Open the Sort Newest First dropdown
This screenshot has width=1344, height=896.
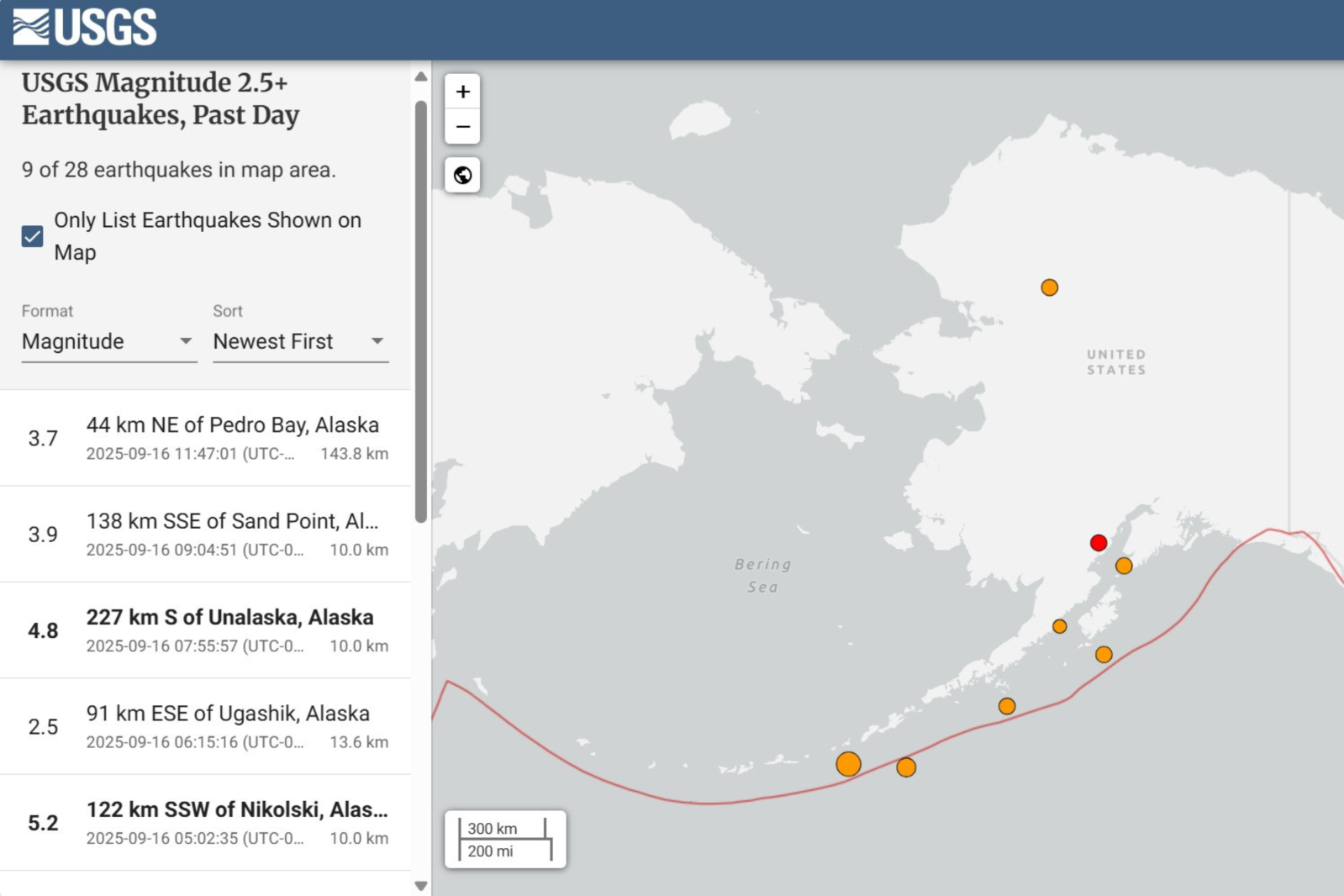click(x=300, y=341)
